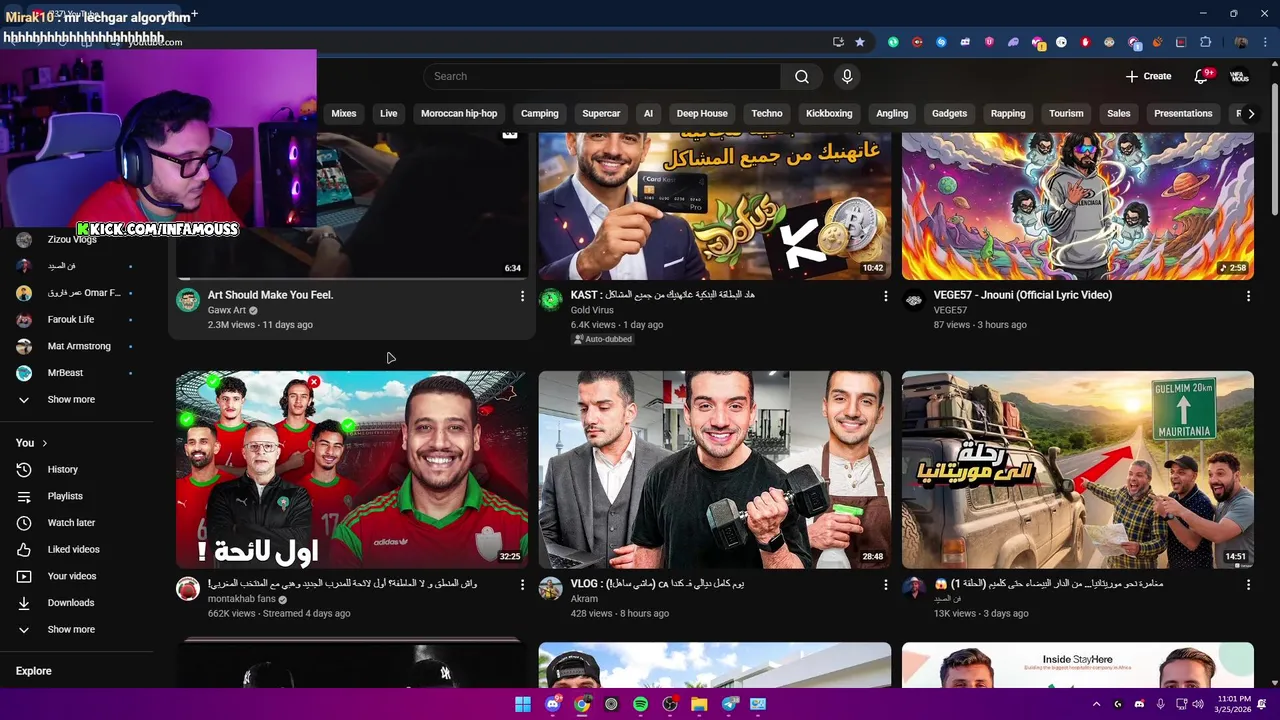Start voice search with microphone icon
1280x720 pixels.
(847, 76)
